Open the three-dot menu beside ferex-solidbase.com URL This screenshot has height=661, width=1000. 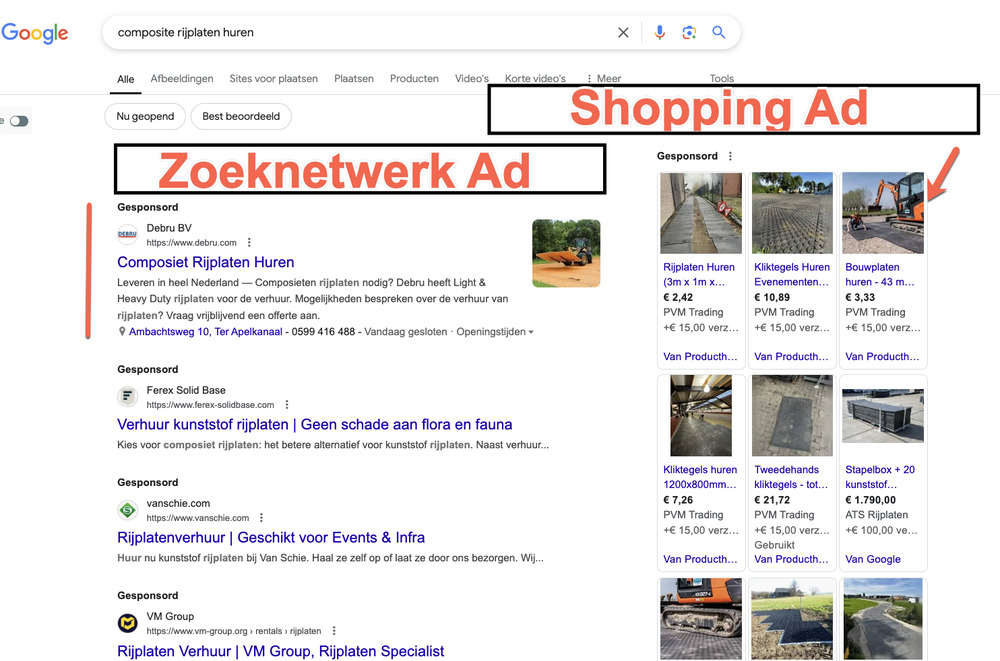pos(287,405)
